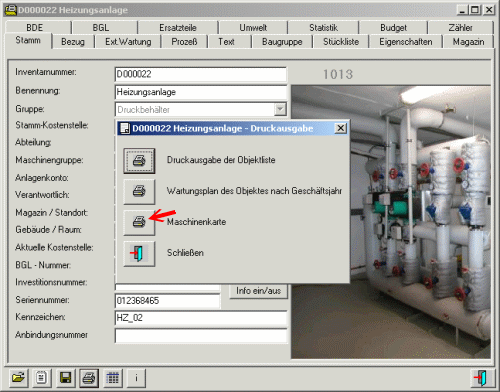Open the Stückliste tab
This screenshot has width=500, height=392.
[341, 42]
